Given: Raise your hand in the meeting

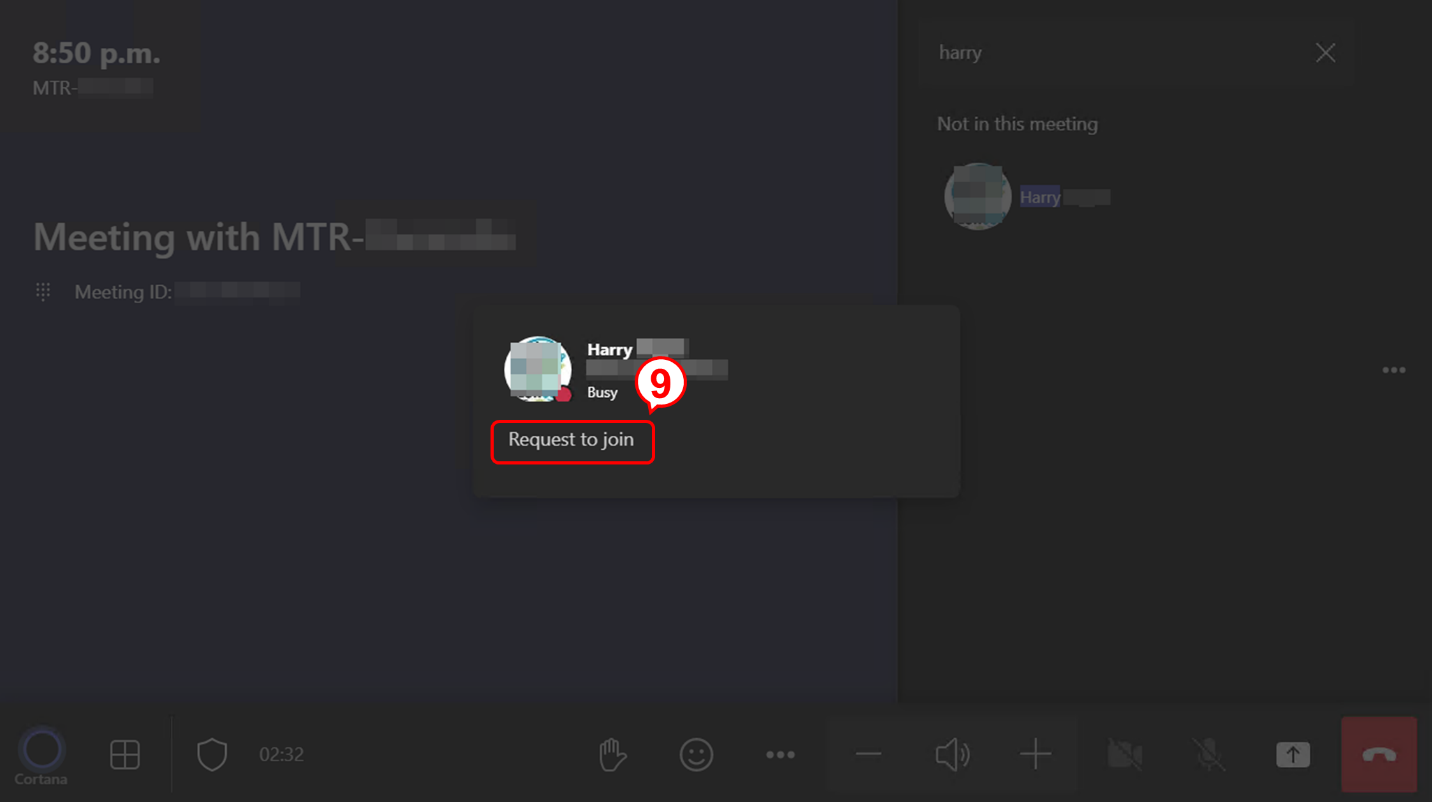Looking at the screenshot, I should [612, 755].
